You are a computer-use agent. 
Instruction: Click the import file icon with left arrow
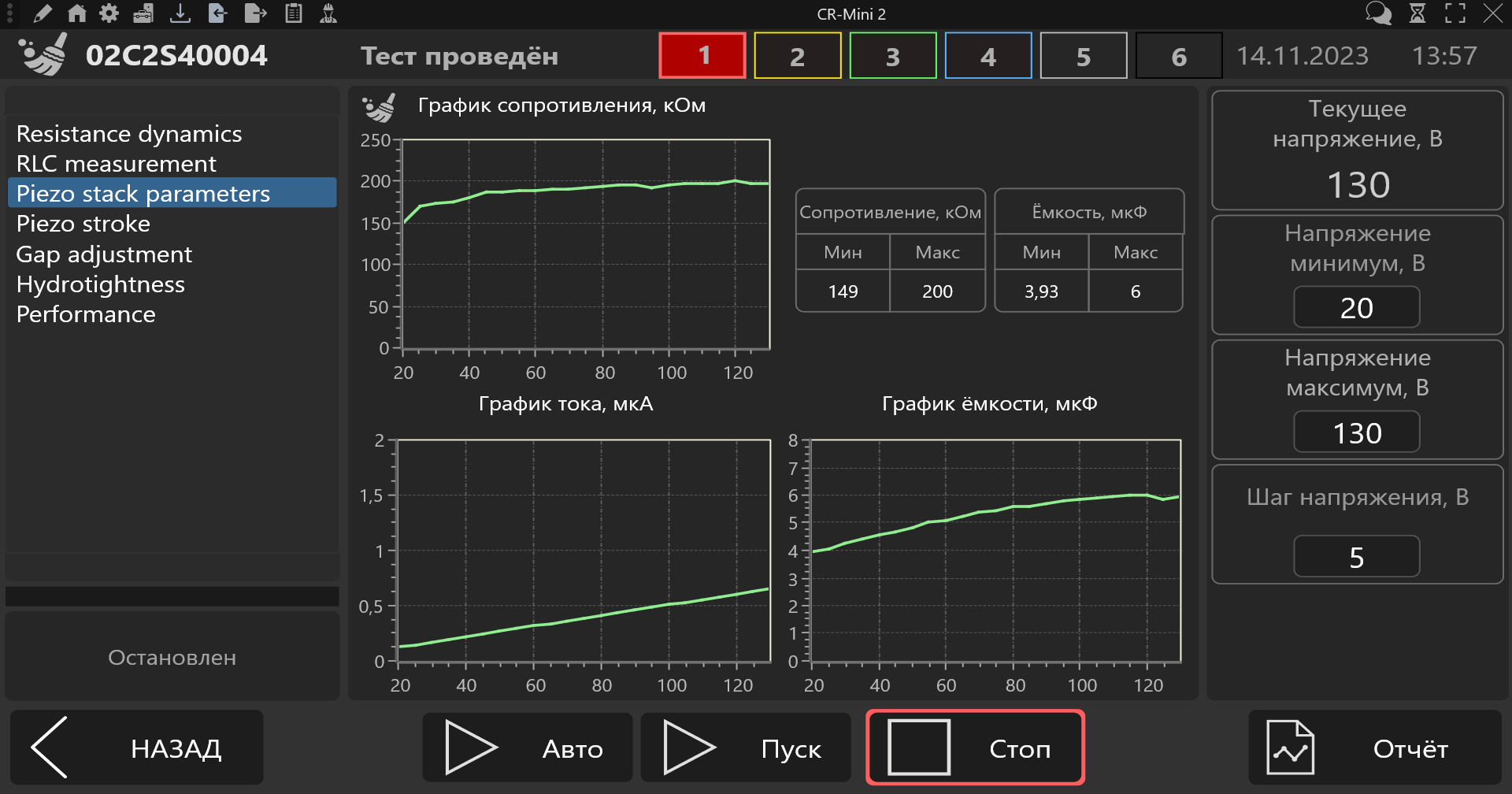point(218,13)
